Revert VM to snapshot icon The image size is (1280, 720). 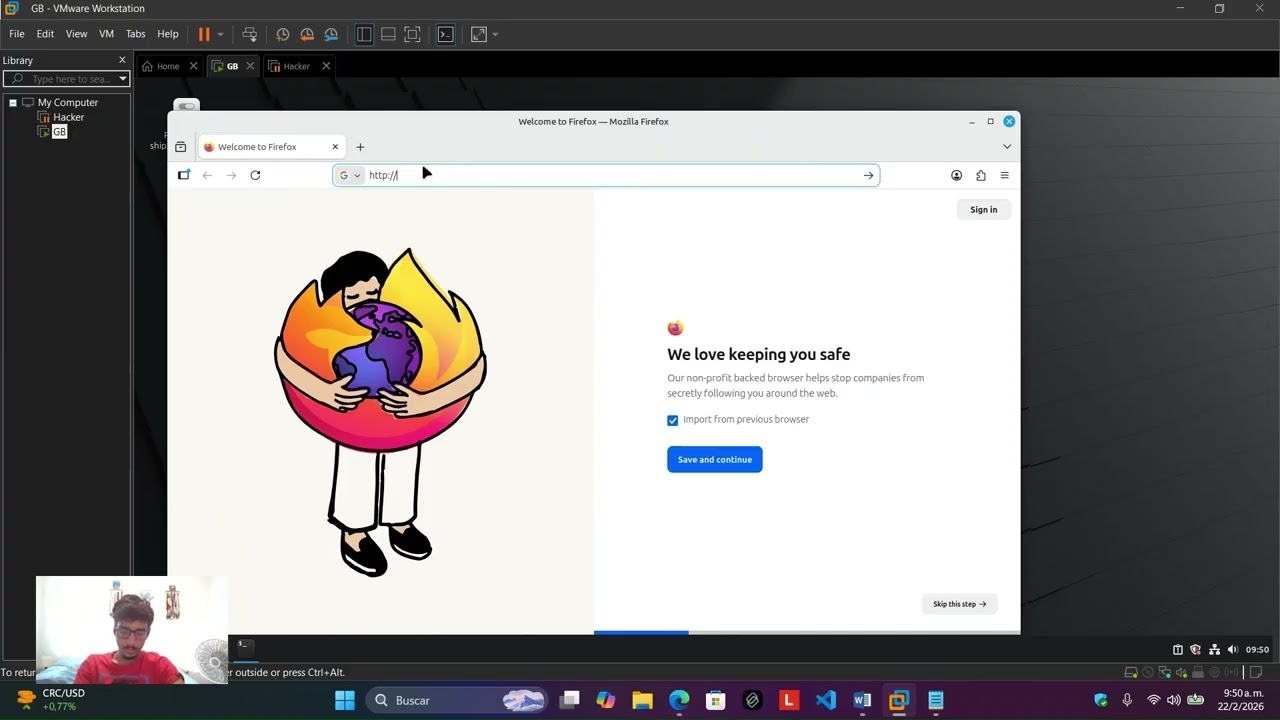307,34
